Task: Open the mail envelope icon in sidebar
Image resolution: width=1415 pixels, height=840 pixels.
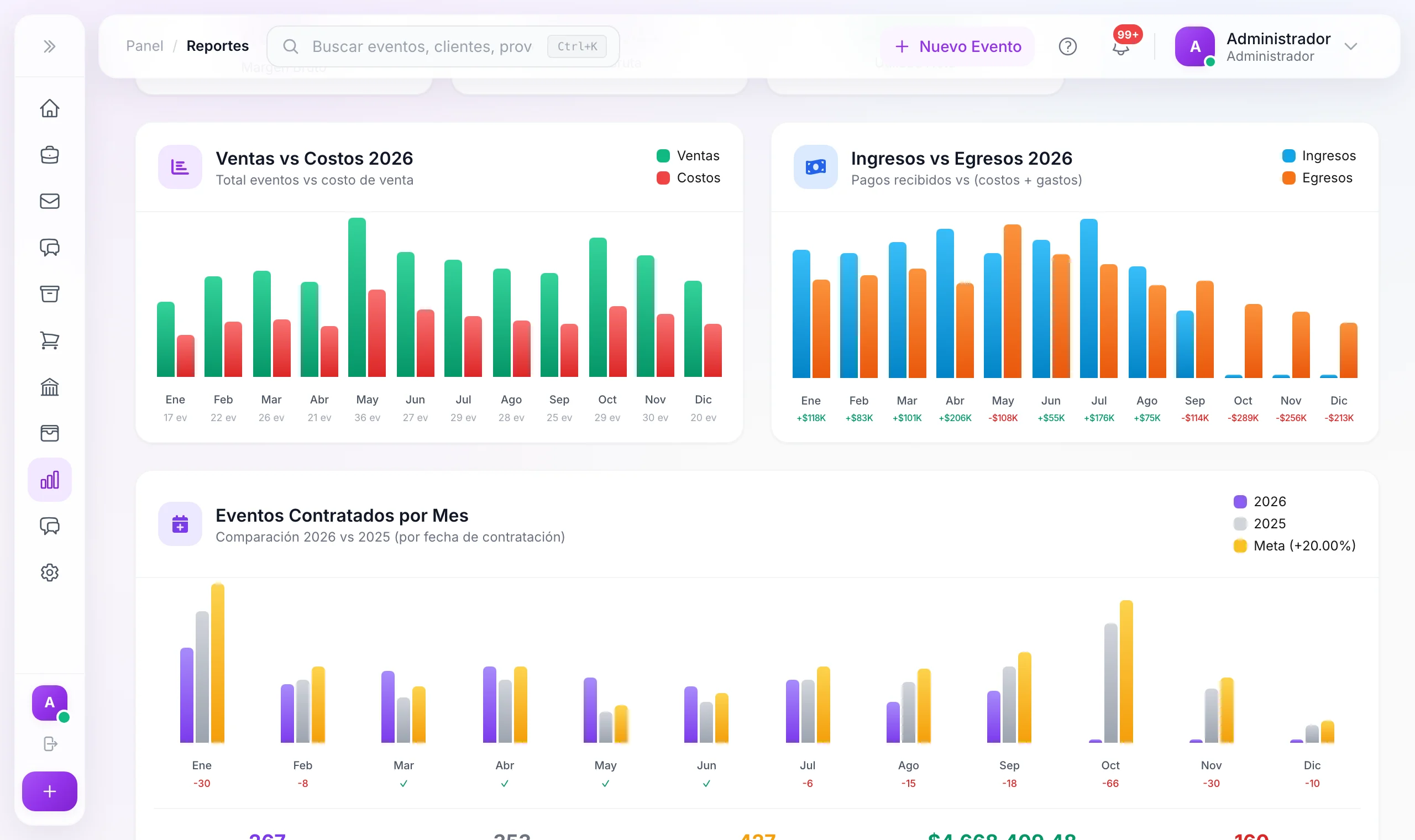Action: tap(50, 201)
